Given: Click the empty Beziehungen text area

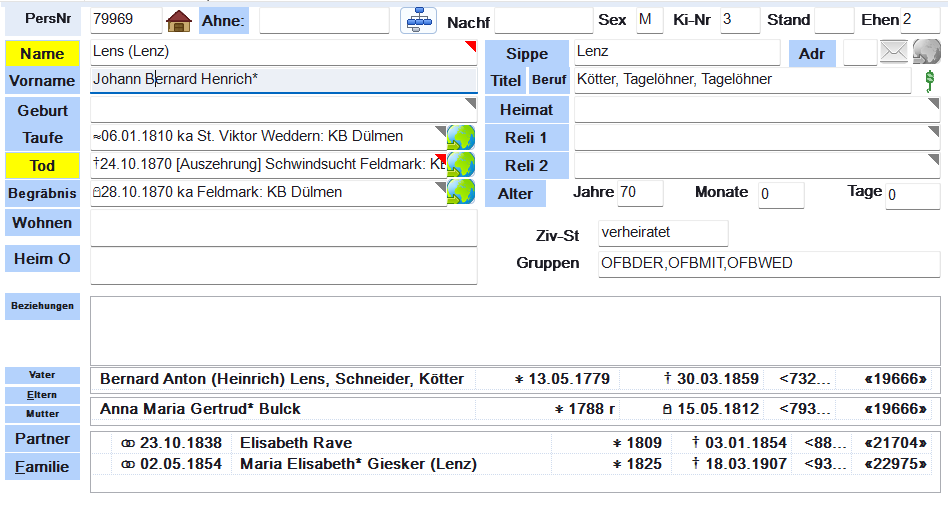Looking at the screenshot, I should pyautogui.click(x=516, y=331).
